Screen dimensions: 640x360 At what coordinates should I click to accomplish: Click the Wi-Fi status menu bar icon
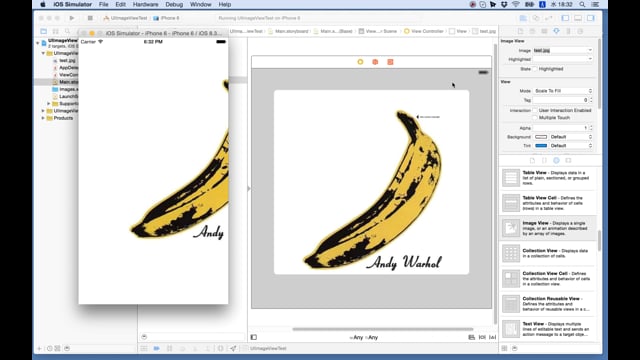coord(516,4)
